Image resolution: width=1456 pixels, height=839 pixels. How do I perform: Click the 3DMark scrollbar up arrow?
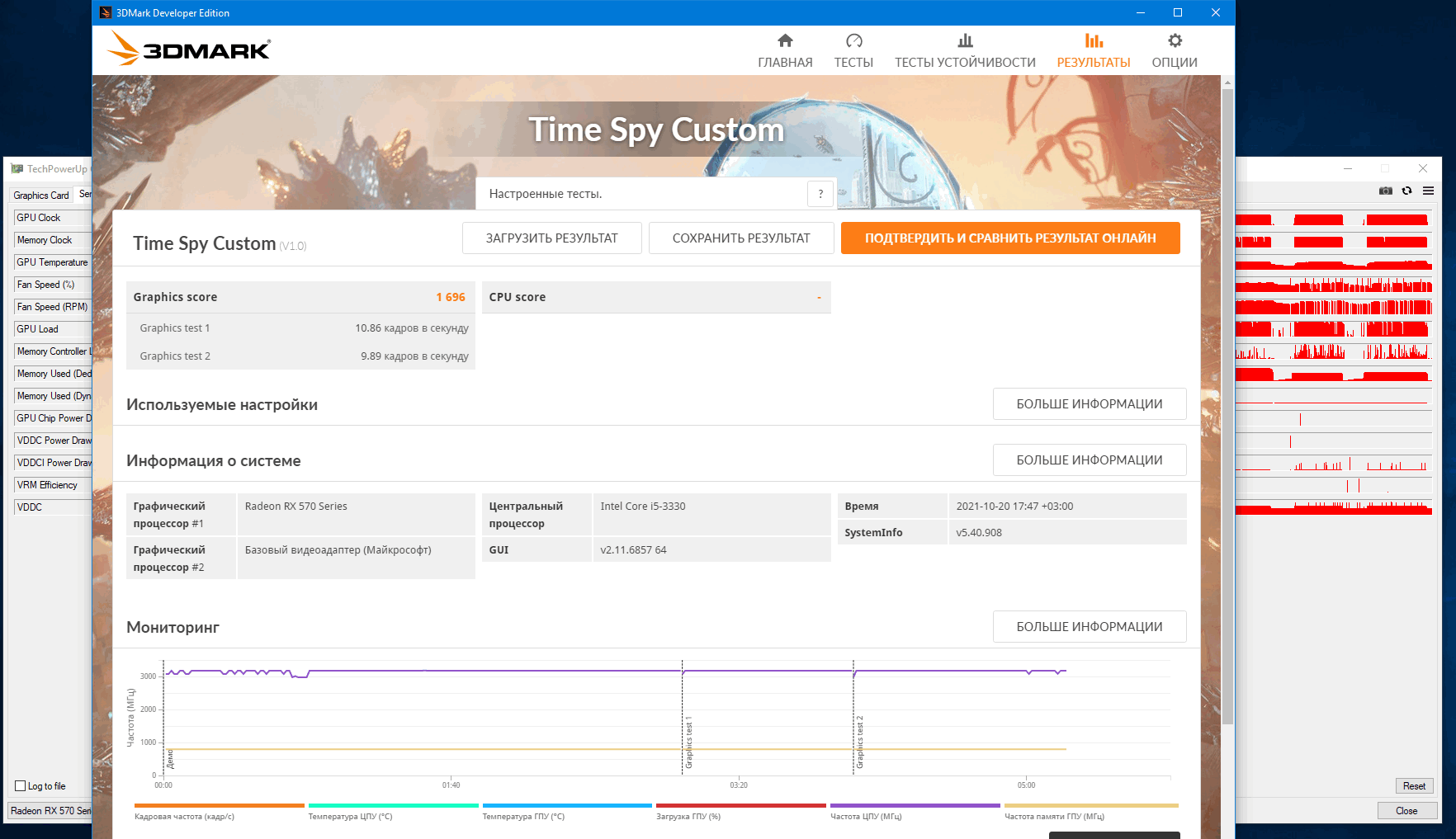pyautogui.click(x=1227, y=82)
